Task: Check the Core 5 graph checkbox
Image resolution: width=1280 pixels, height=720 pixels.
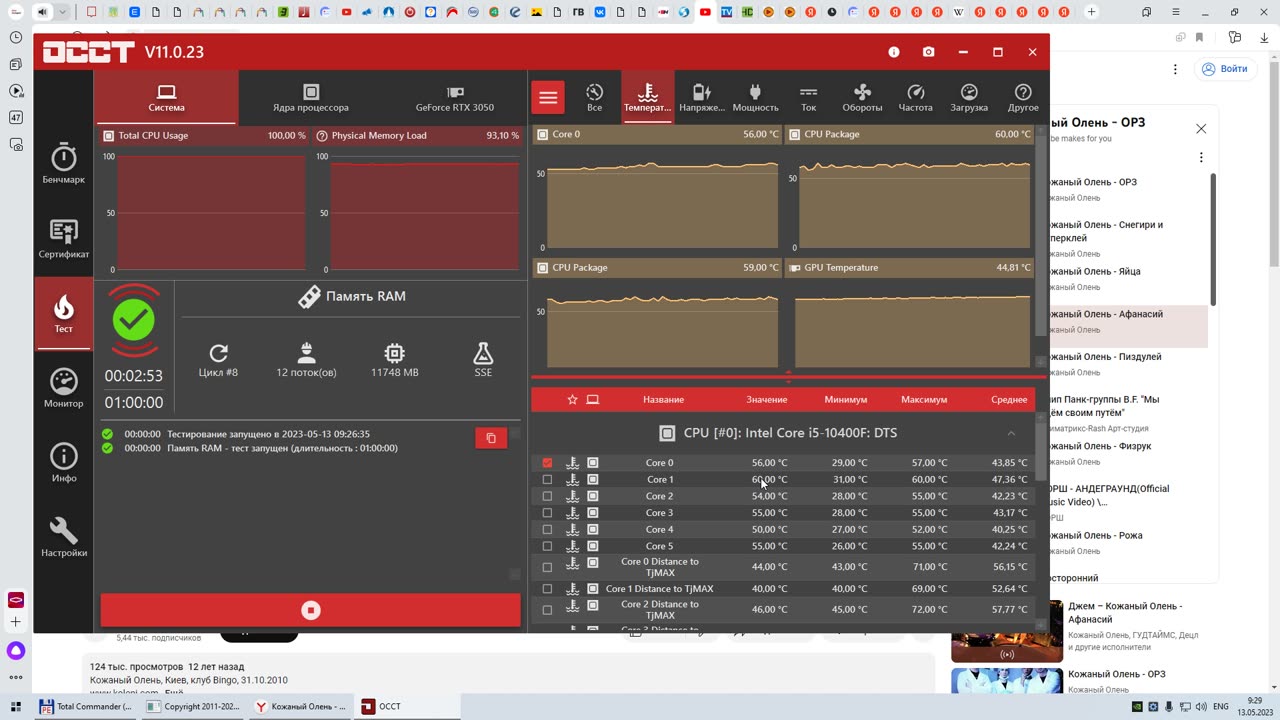Action: [x=547, y=546]
